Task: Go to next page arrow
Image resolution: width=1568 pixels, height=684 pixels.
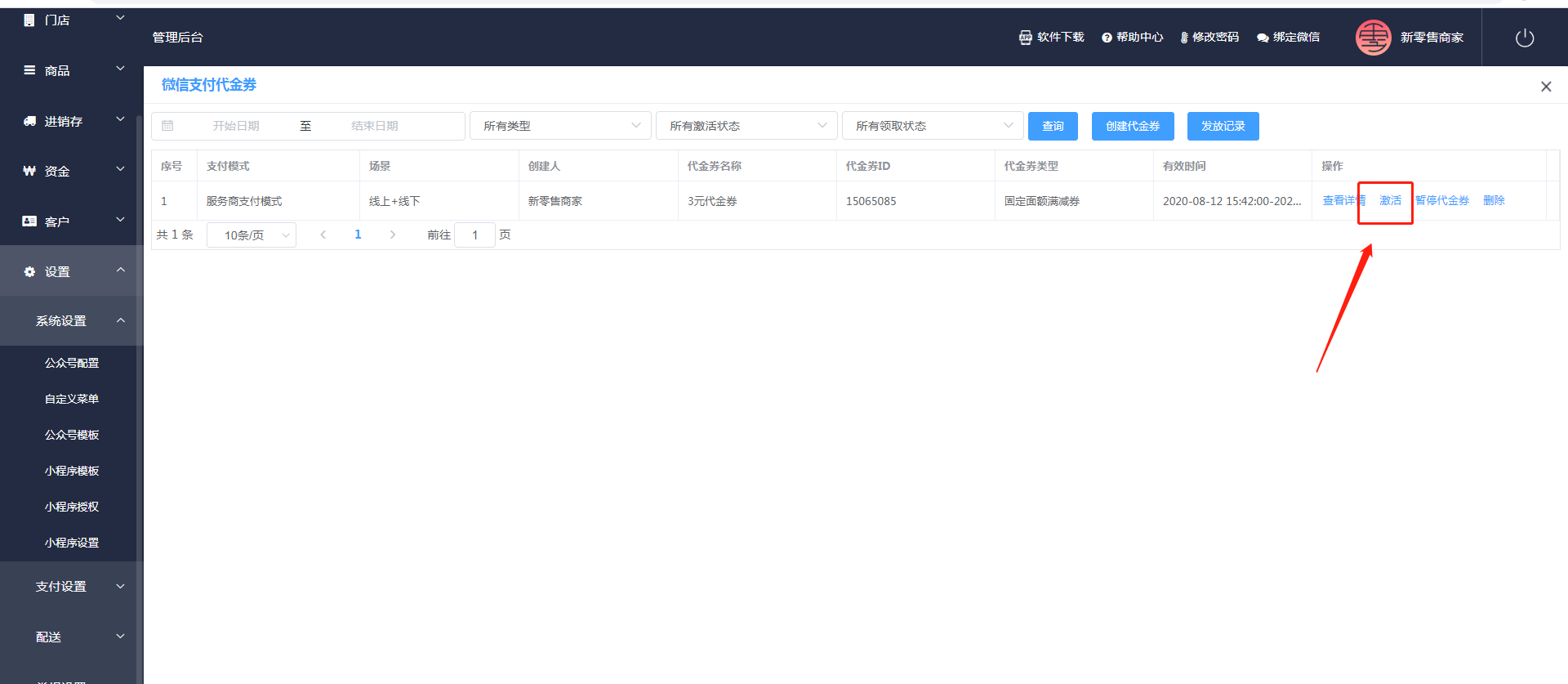Action: point(393,235)
